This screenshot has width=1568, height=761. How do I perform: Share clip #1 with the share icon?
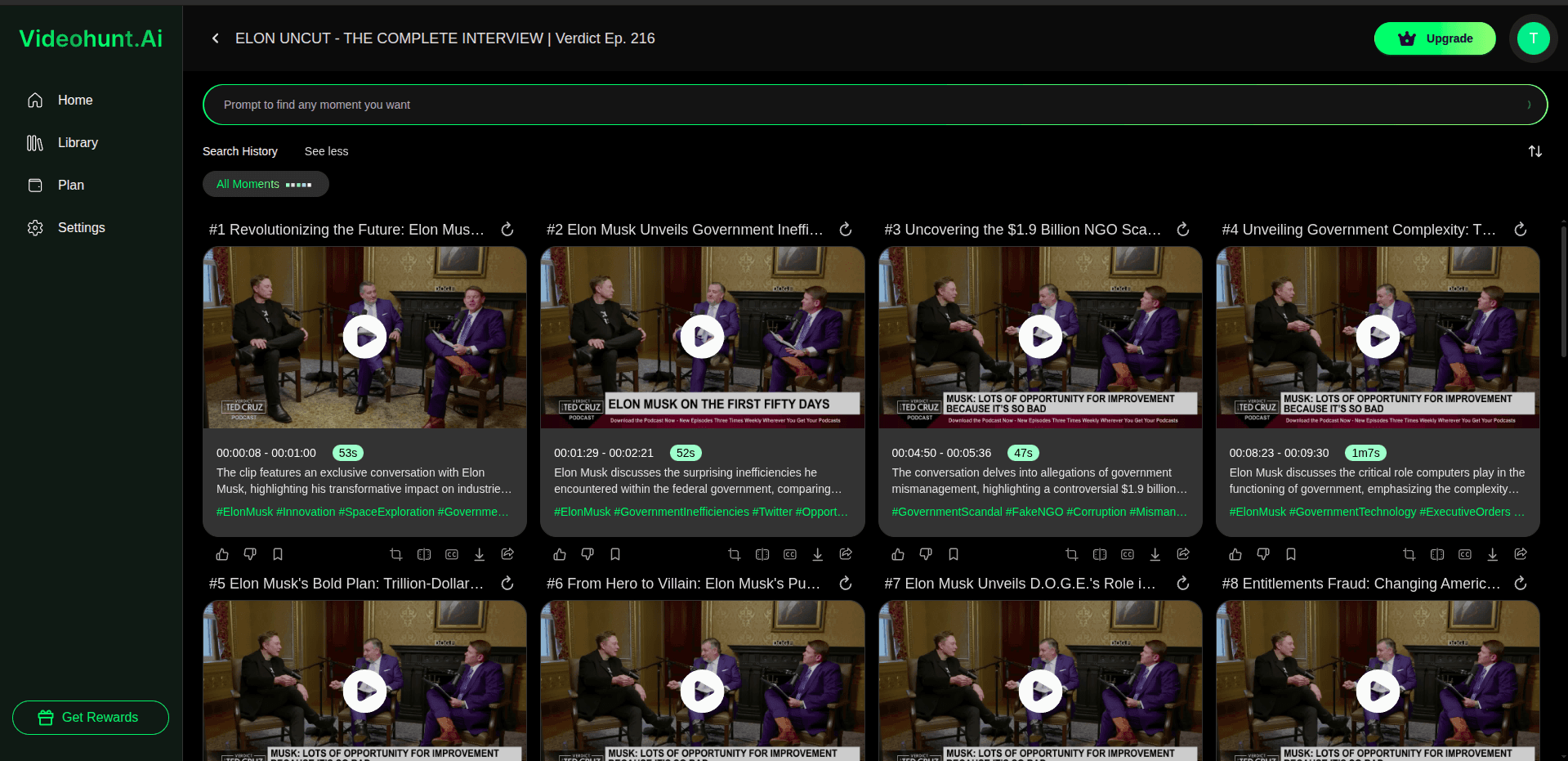507,554
